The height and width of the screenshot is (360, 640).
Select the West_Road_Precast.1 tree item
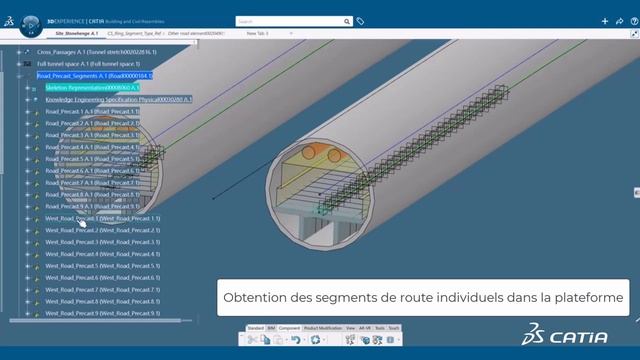point(102,218)
